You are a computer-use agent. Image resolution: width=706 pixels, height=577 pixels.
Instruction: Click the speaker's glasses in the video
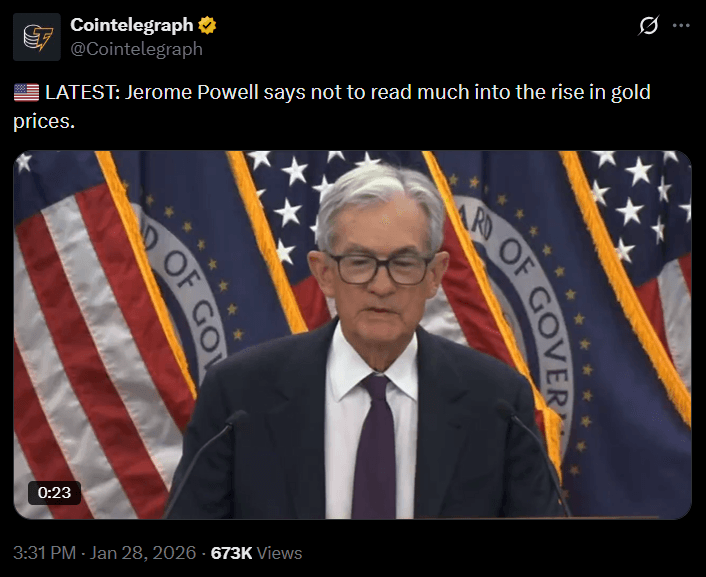381,268
